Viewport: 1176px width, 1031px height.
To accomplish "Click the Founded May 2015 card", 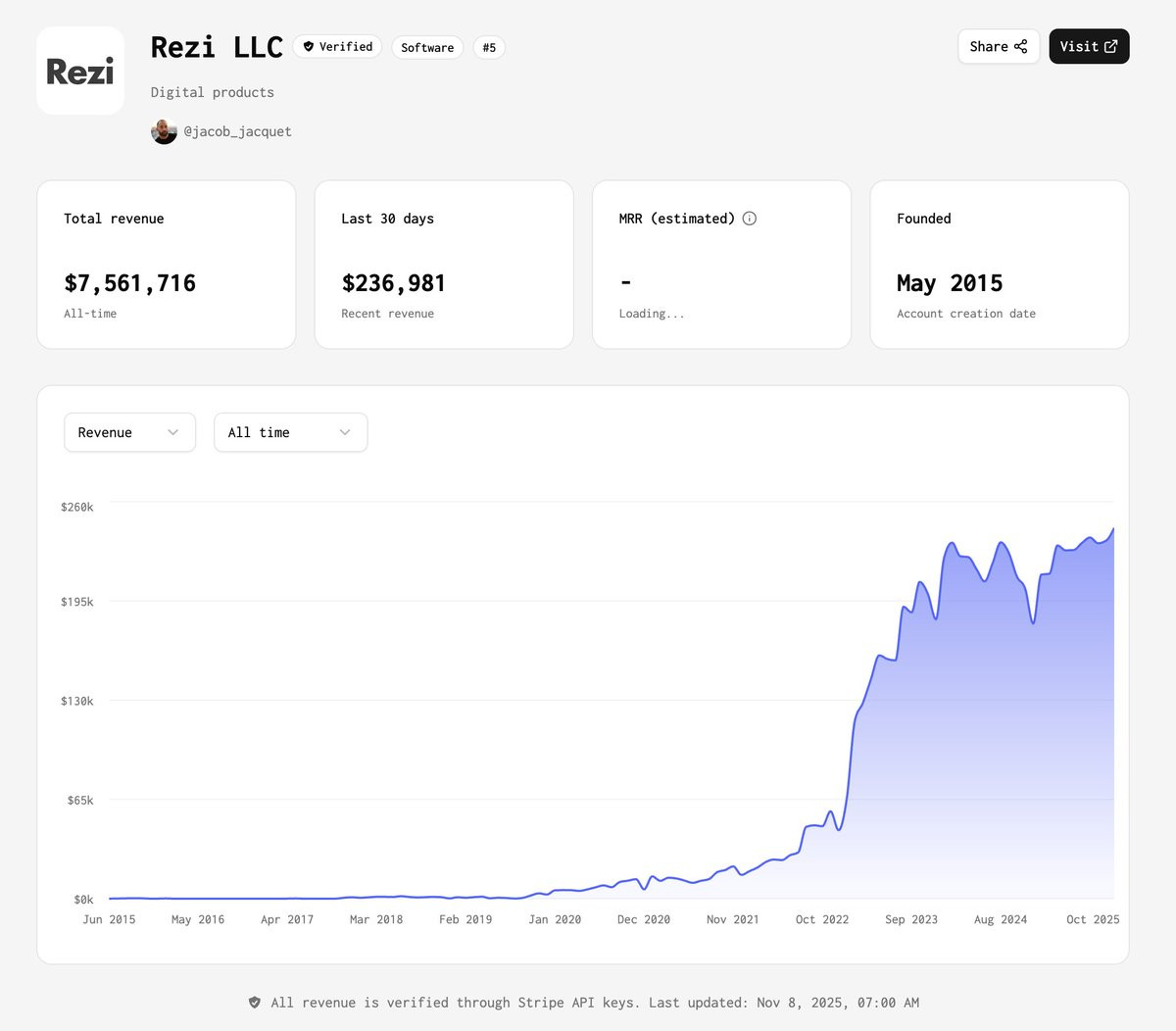I will pyautogui.click(x=1000, y=265).
